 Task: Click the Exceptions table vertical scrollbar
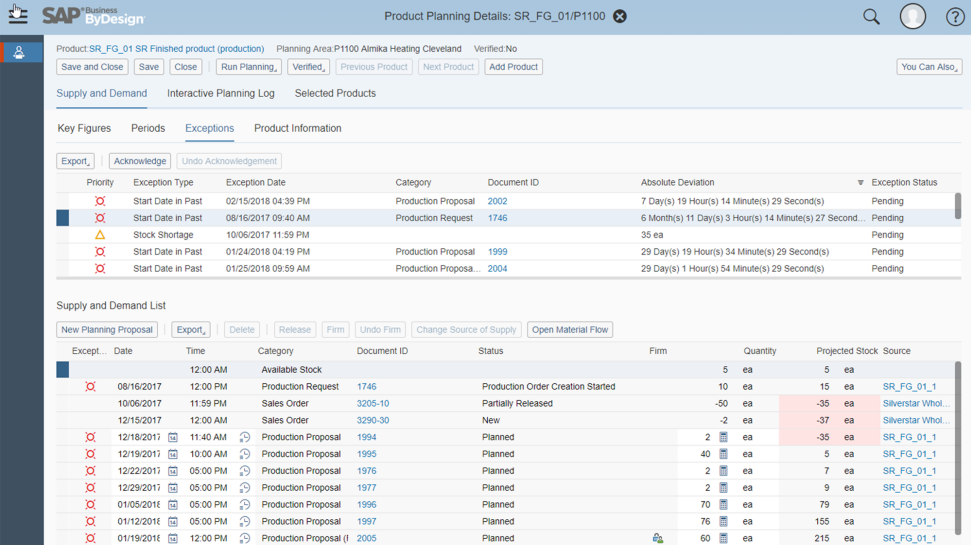tap(958, 206)
